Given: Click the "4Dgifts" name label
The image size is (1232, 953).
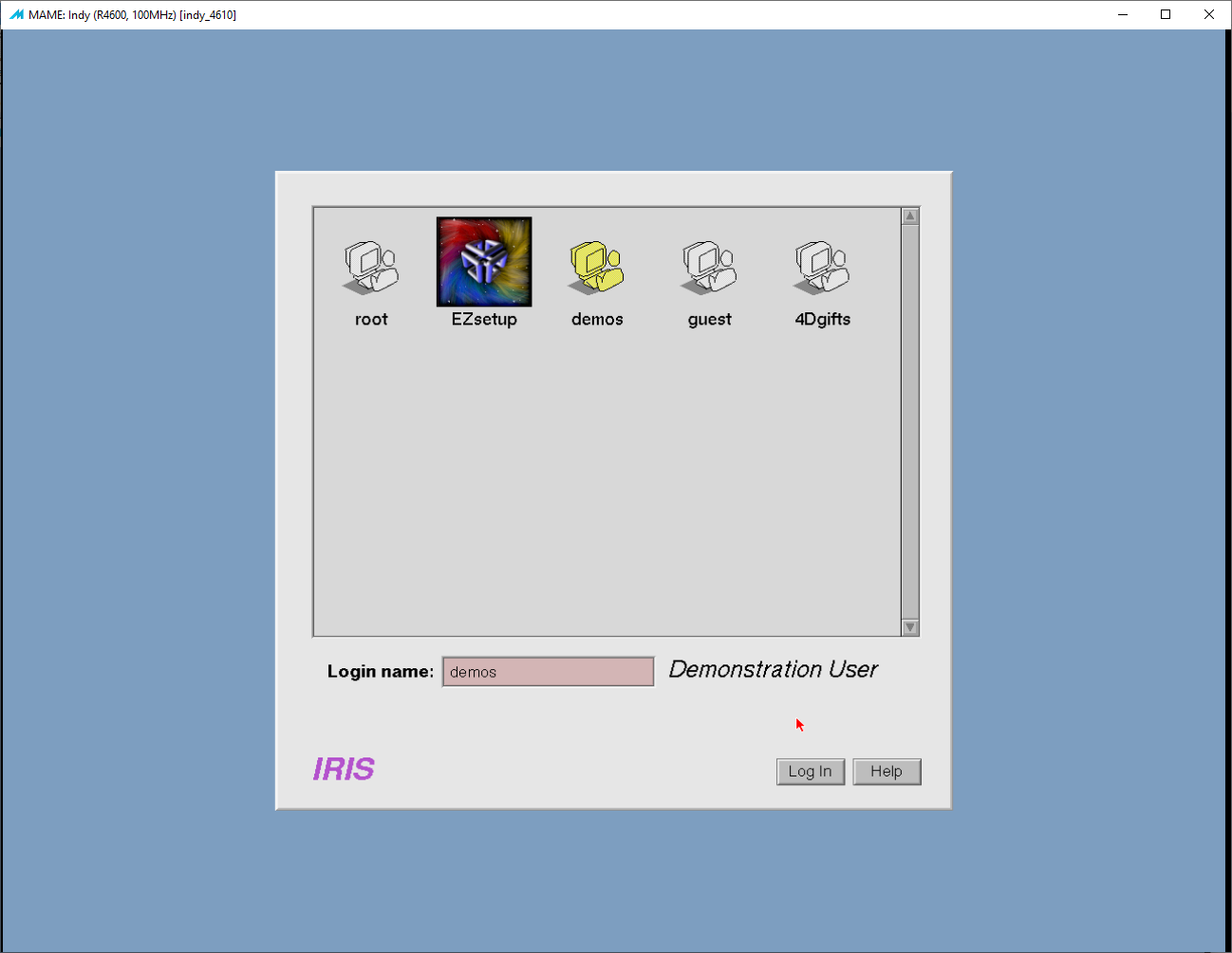Looking at the screenshot, I should click(822, 320).
